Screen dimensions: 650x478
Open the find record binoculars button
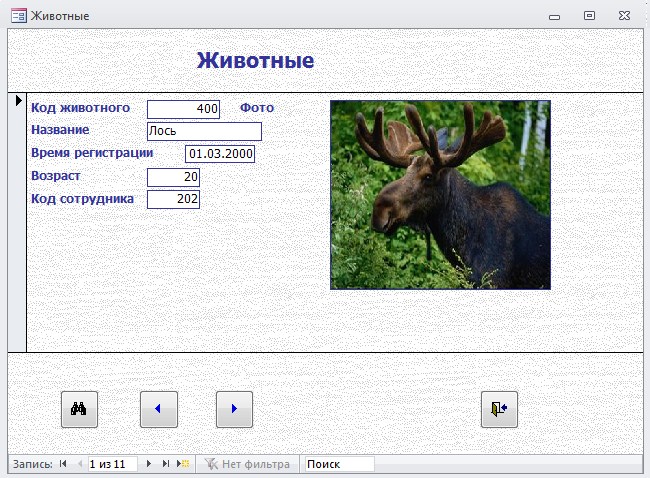[x=79, y=409]
